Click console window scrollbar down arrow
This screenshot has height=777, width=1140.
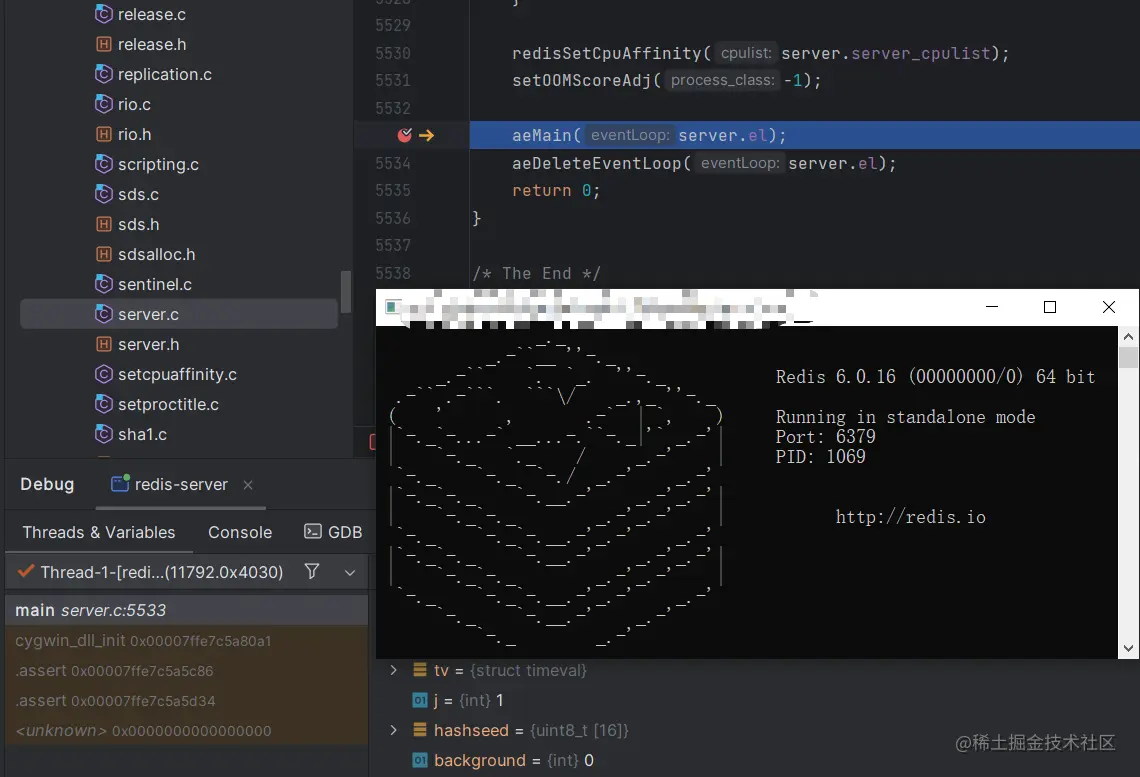pyautogui.click(x=1128, y=648)
